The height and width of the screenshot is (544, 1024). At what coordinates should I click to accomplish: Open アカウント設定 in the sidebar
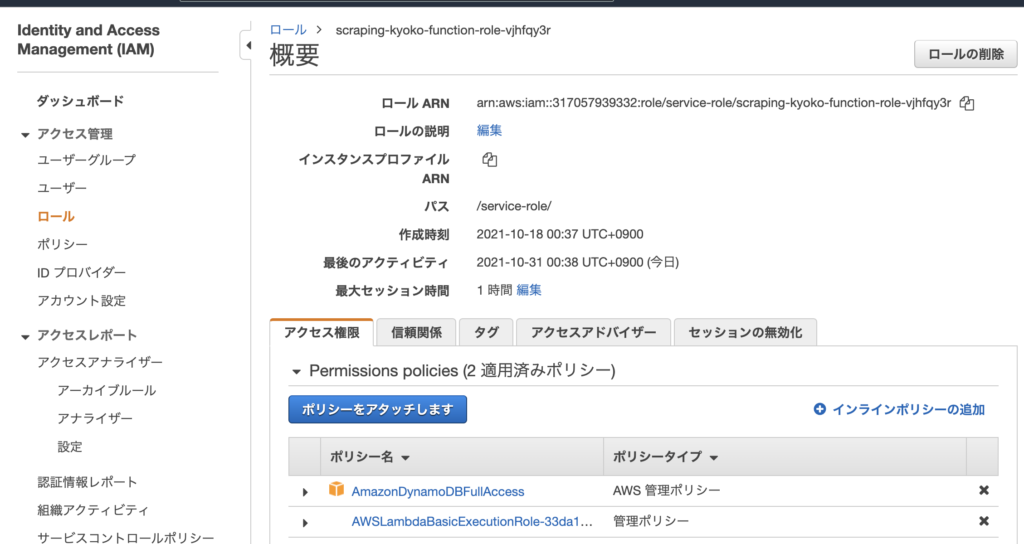click(82, 300)
